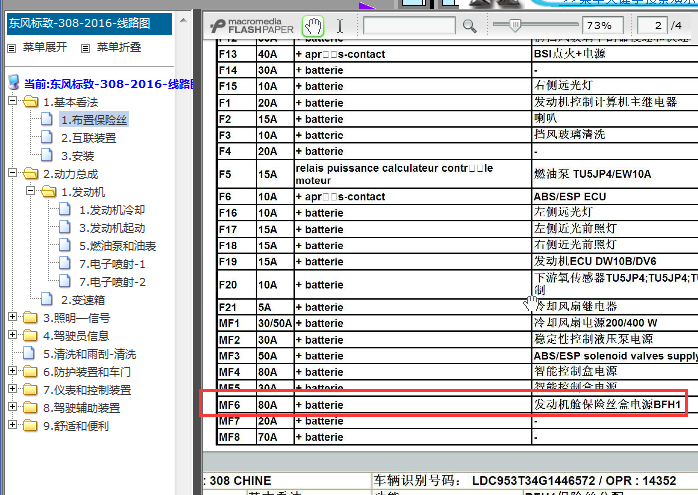
Task: Click page icon of 5.燃油泵和油表
Action: point(65,245)
